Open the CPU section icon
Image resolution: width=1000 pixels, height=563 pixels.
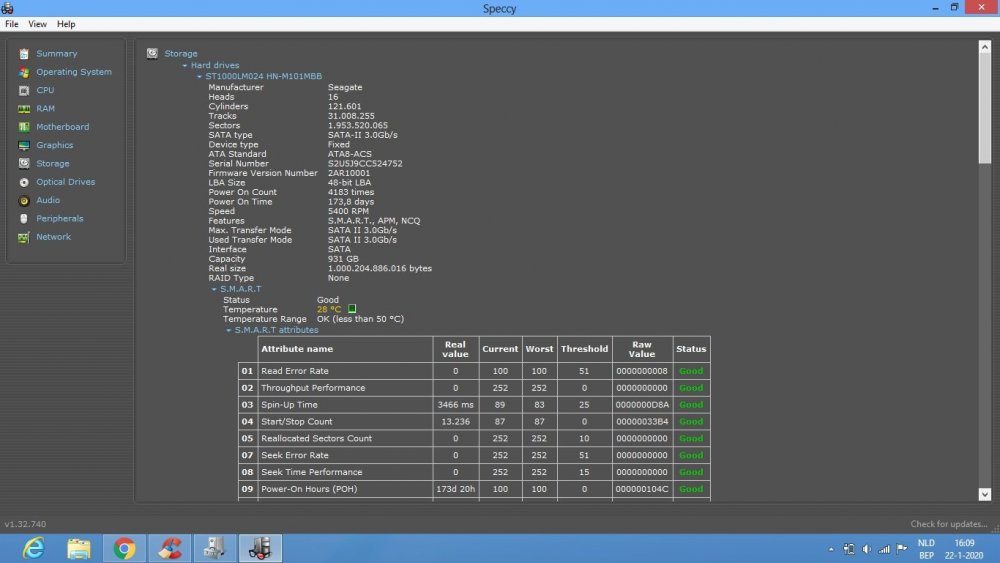tap(24, 91)
